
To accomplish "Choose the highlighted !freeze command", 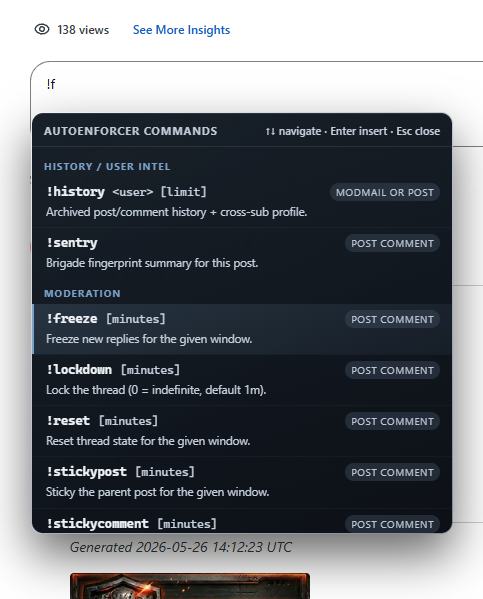I will click(x=242, y=329).
